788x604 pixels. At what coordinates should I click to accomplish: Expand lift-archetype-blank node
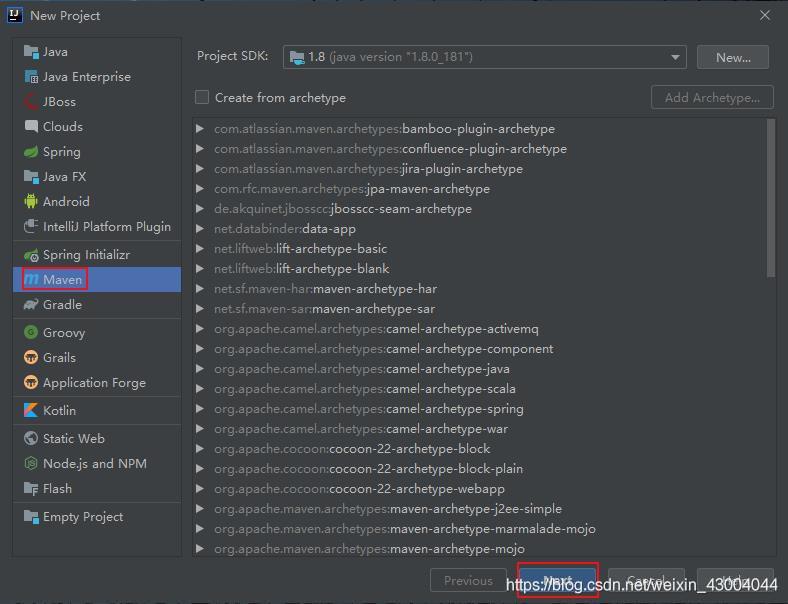click(200, 269)
